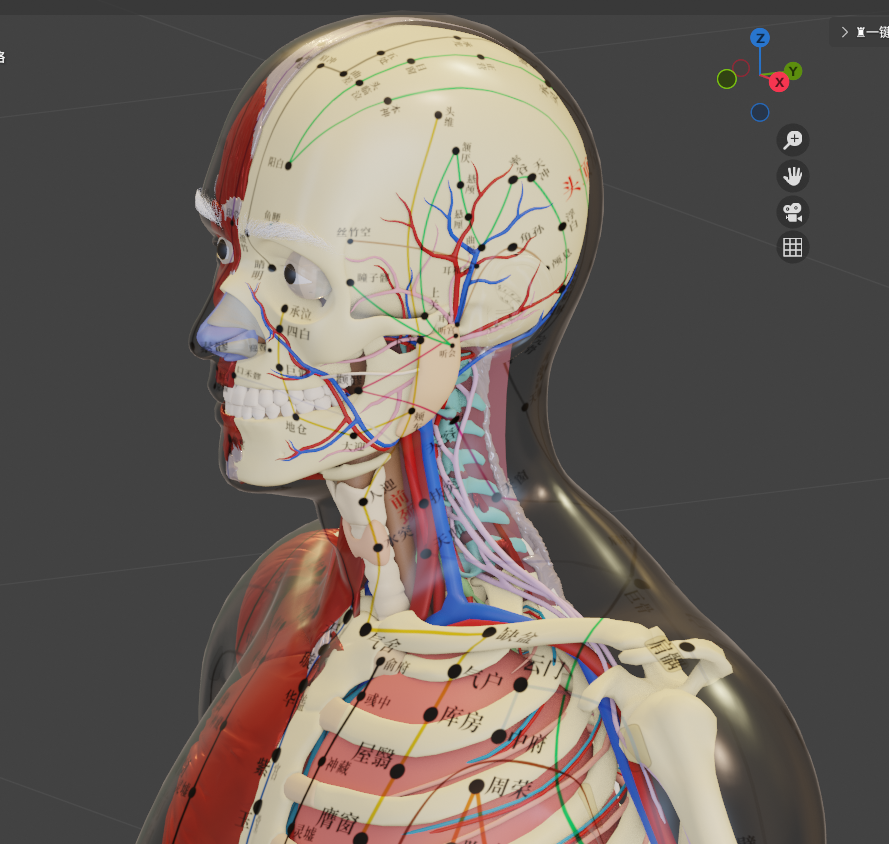
Task: Click the rook icon in the panel header
Action: (x=860, y=32)
